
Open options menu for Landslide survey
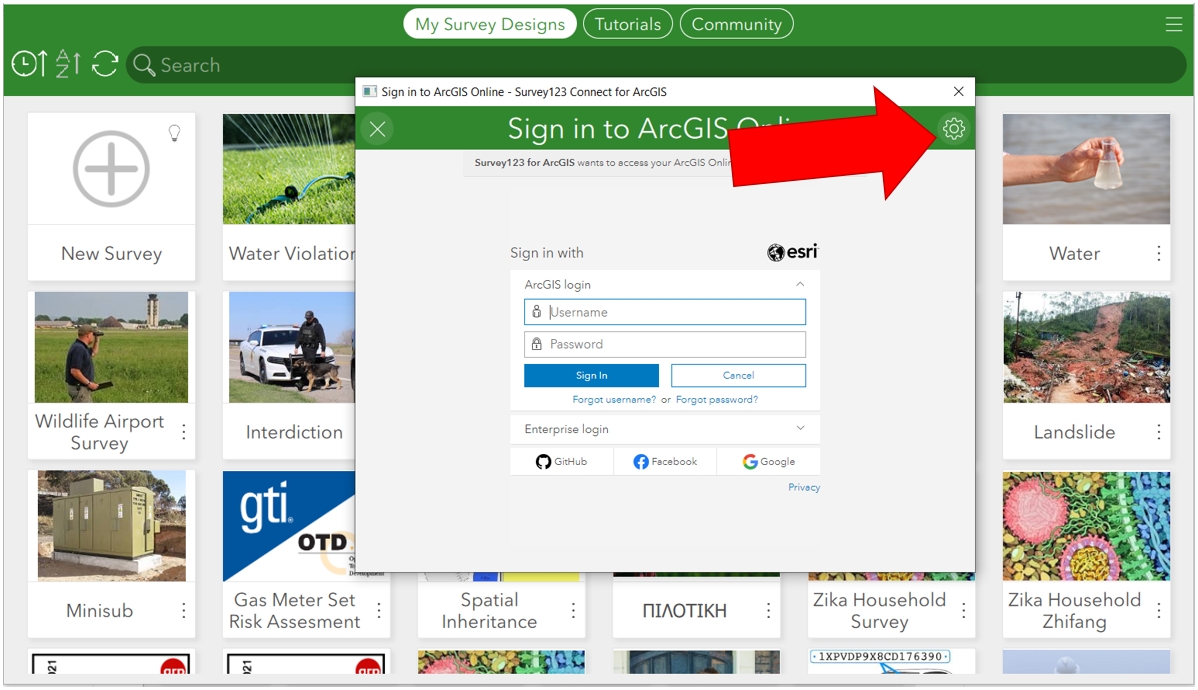(x=1158, y=432)
